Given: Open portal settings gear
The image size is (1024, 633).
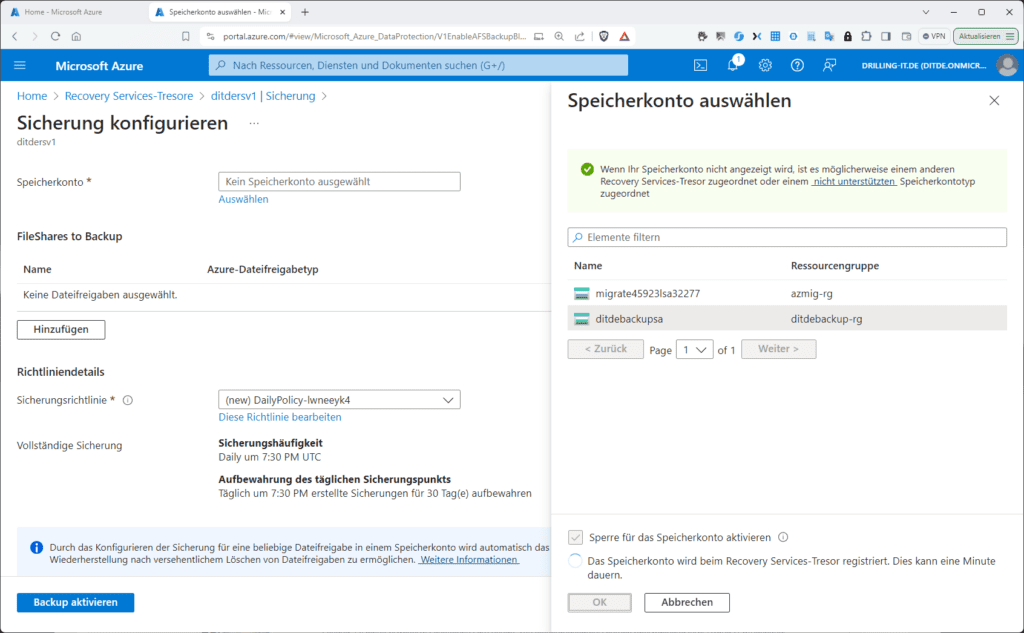Looking at the screenshot, I should tap(765, 65).
